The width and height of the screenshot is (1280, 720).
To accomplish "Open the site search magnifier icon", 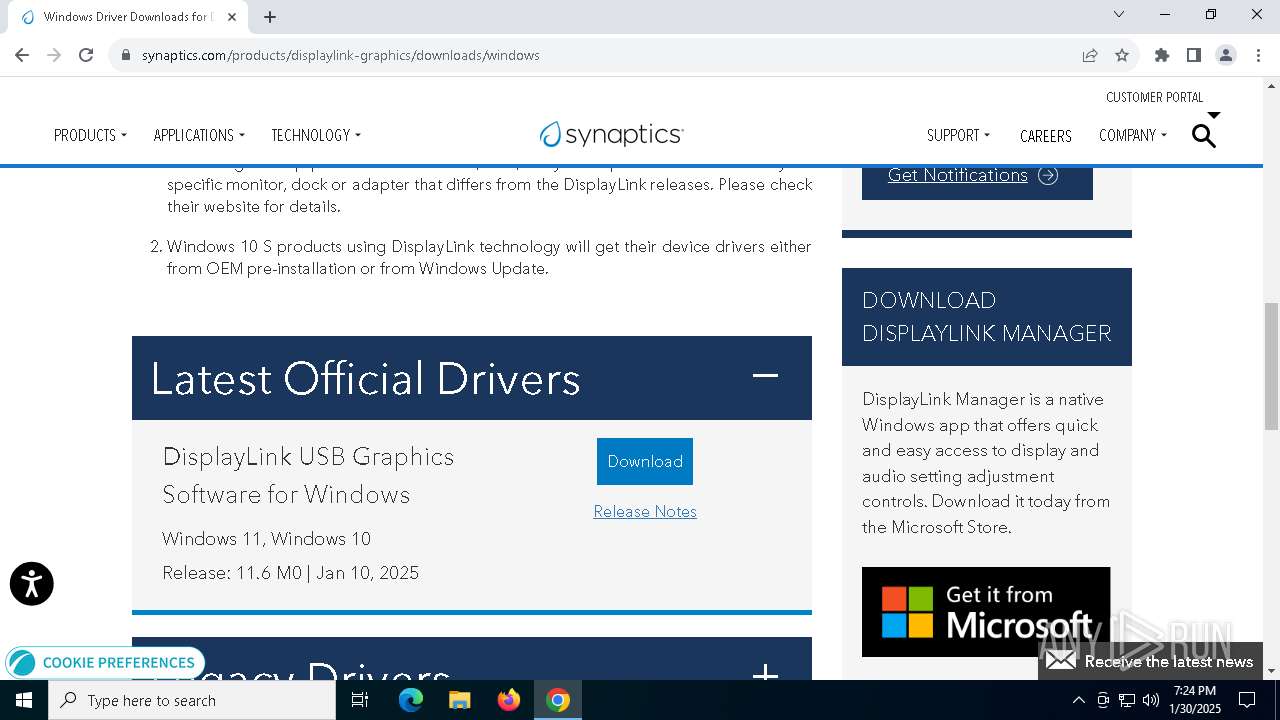I will point(1204,135).
